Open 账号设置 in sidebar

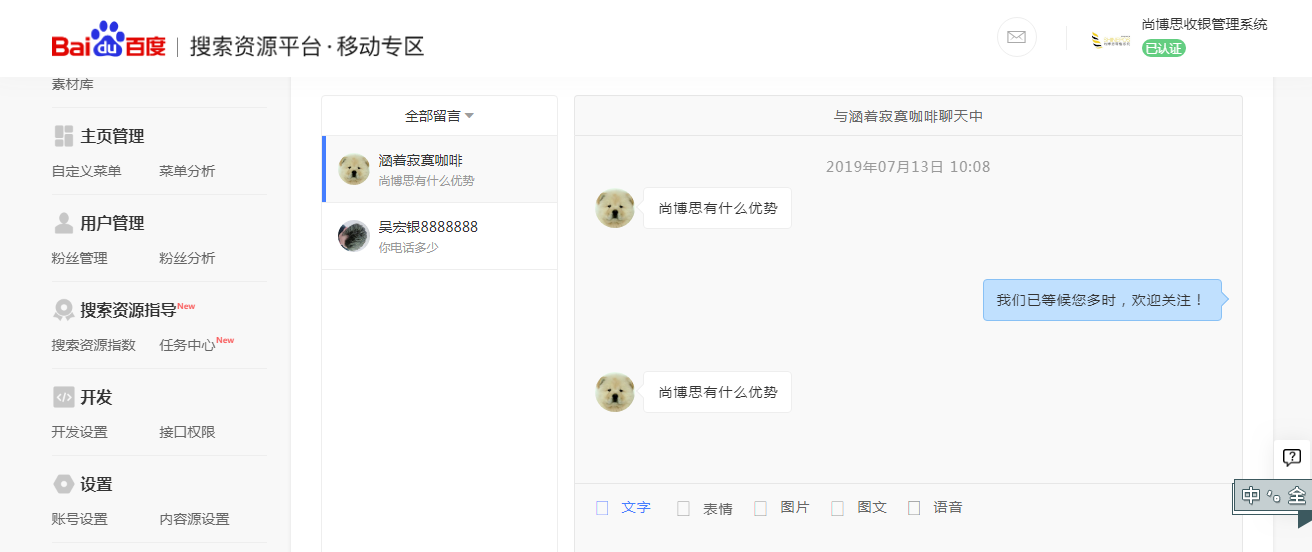(x=80, y=519)
